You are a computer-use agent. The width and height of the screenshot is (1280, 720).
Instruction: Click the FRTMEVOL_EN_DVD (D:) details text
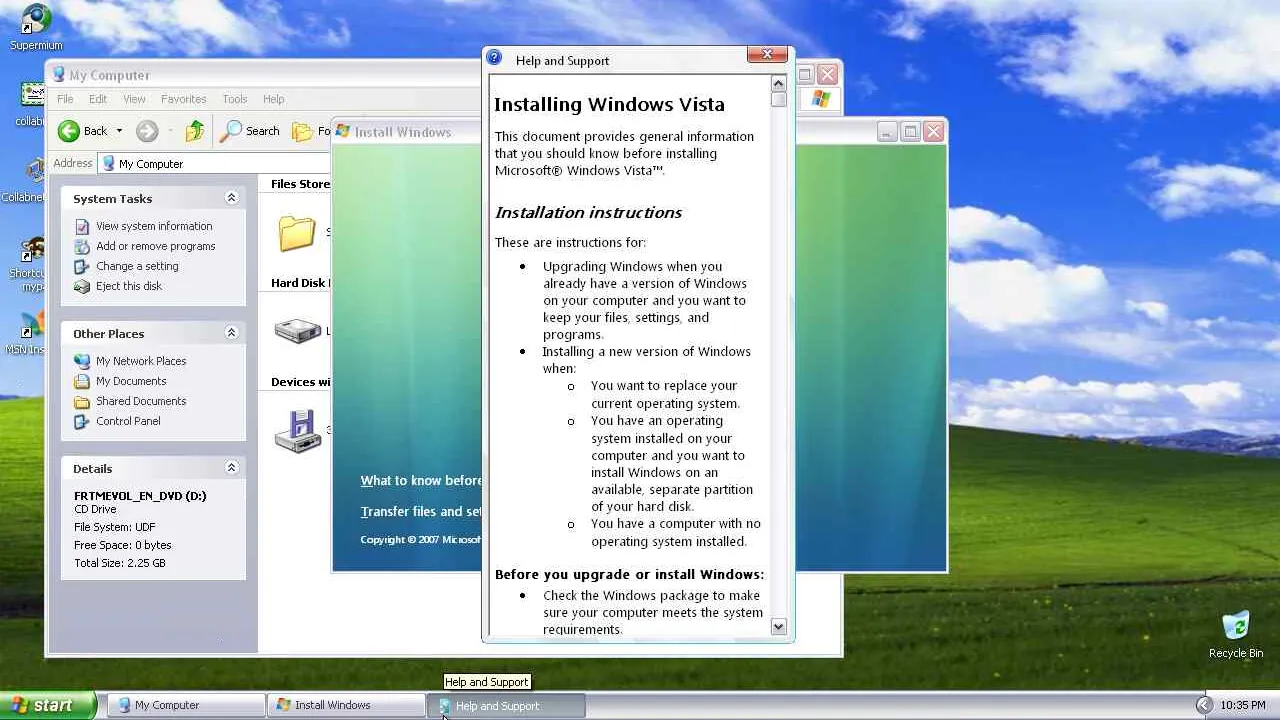140,496
